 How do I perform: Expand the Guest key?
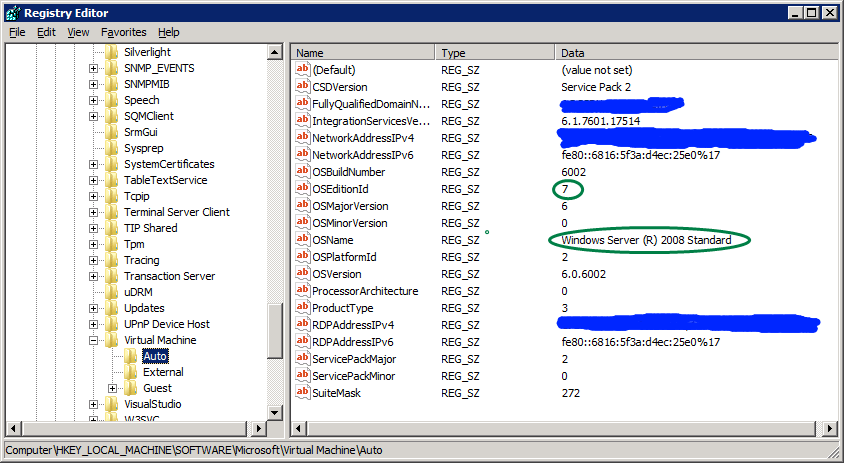(x=112, y=388)
